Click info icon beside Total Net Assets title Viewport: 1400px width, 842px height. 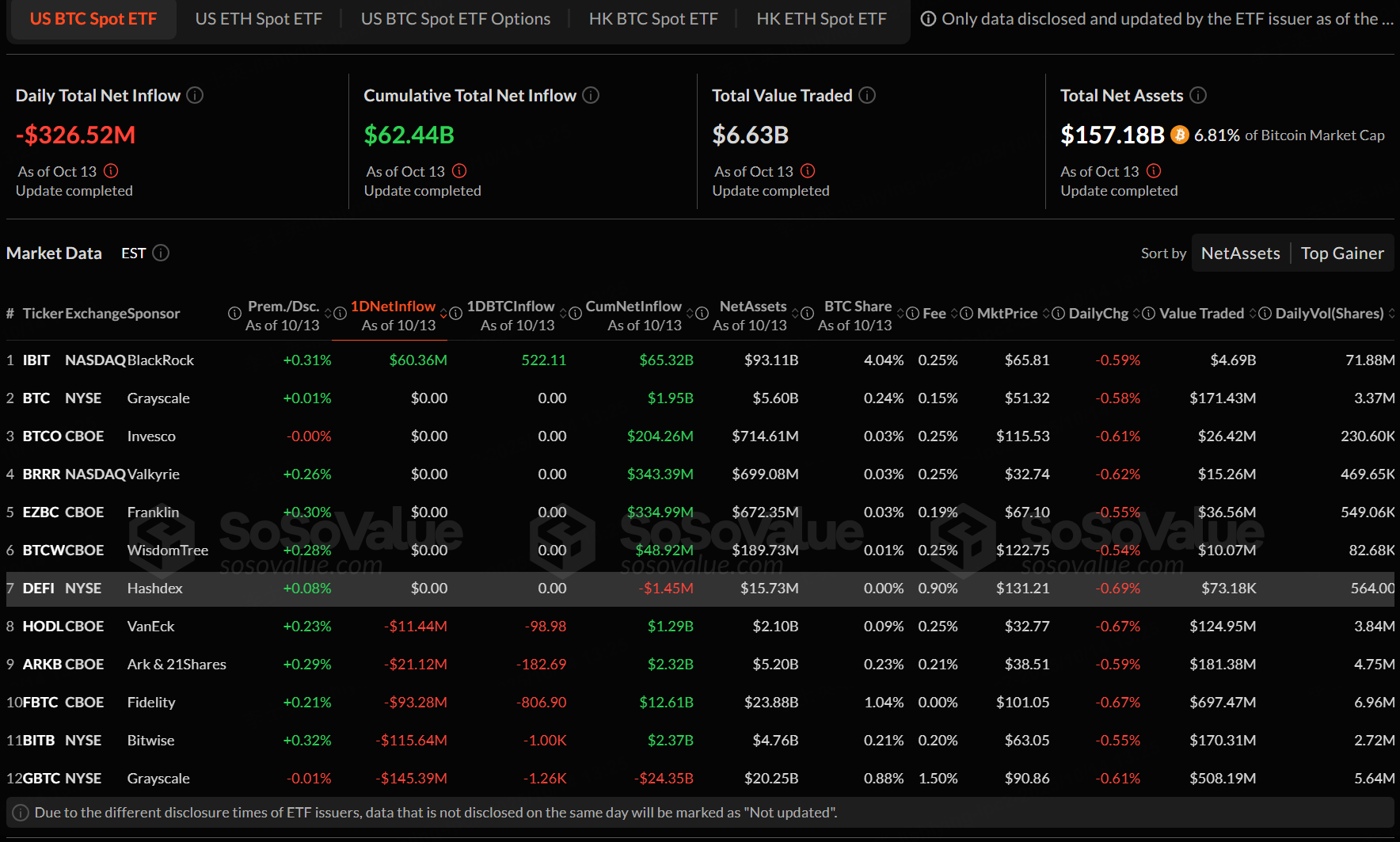click(1198, 96)
